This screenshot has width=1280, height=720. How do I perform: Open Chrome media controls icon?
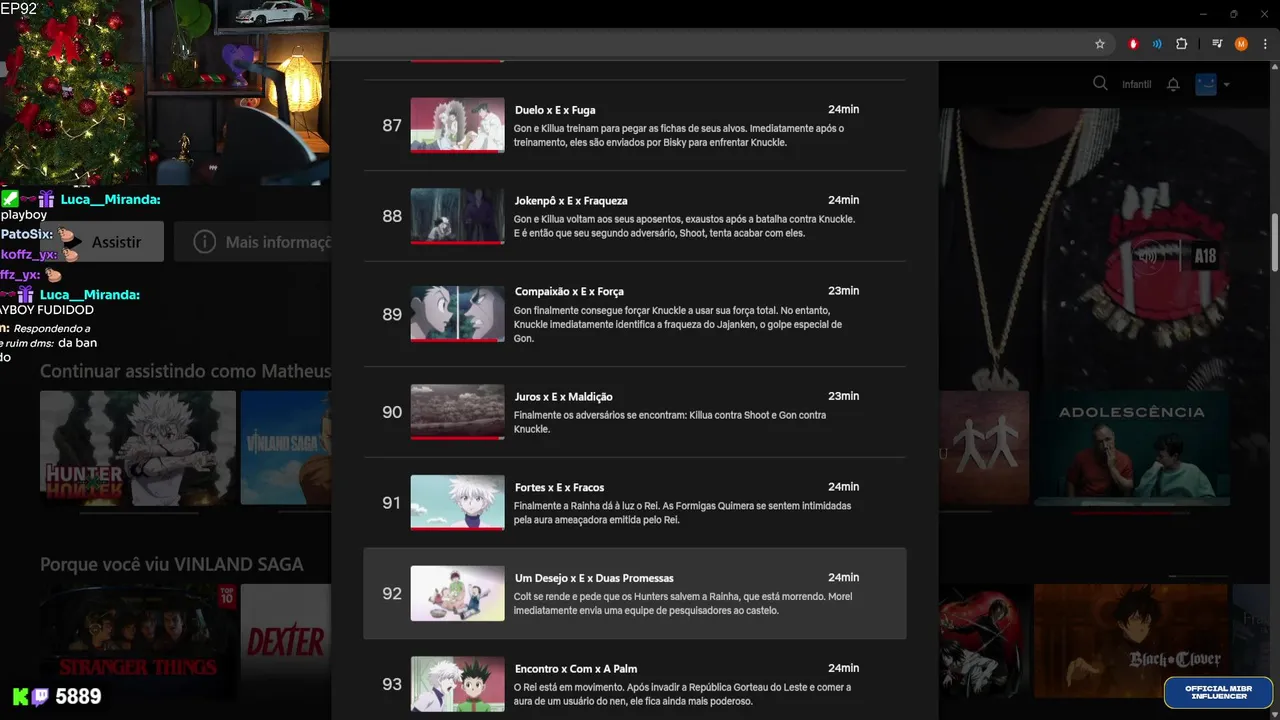(1217, 44)
